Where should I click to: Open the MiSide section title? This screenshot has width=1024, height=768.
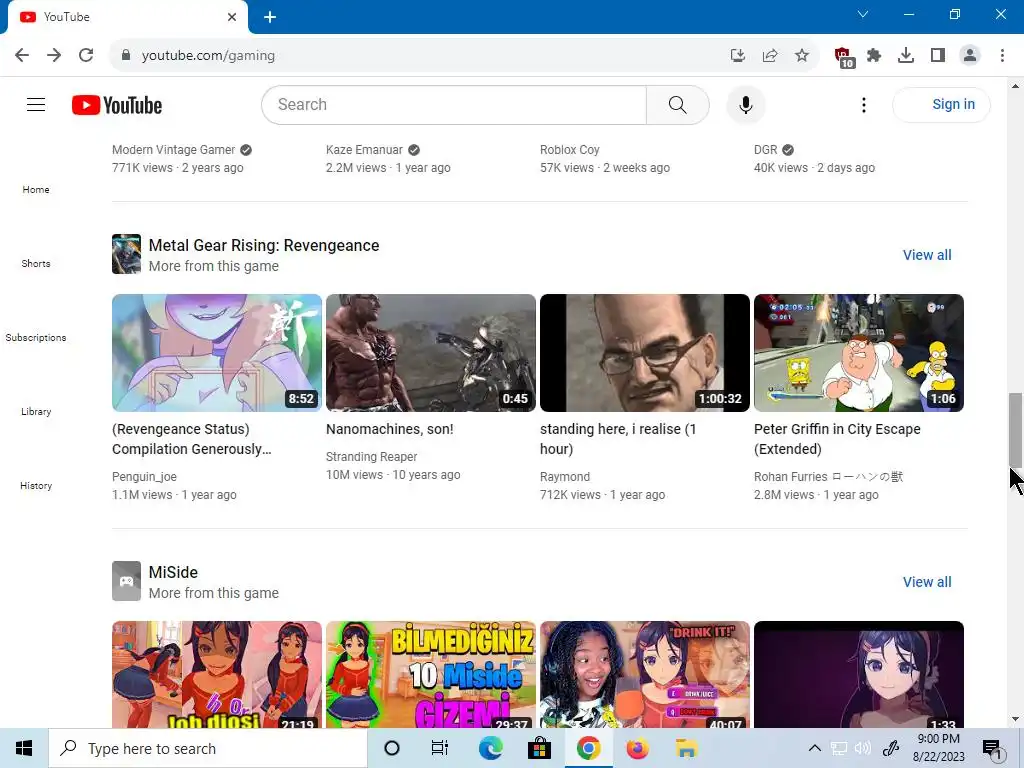tap(173, 572)
